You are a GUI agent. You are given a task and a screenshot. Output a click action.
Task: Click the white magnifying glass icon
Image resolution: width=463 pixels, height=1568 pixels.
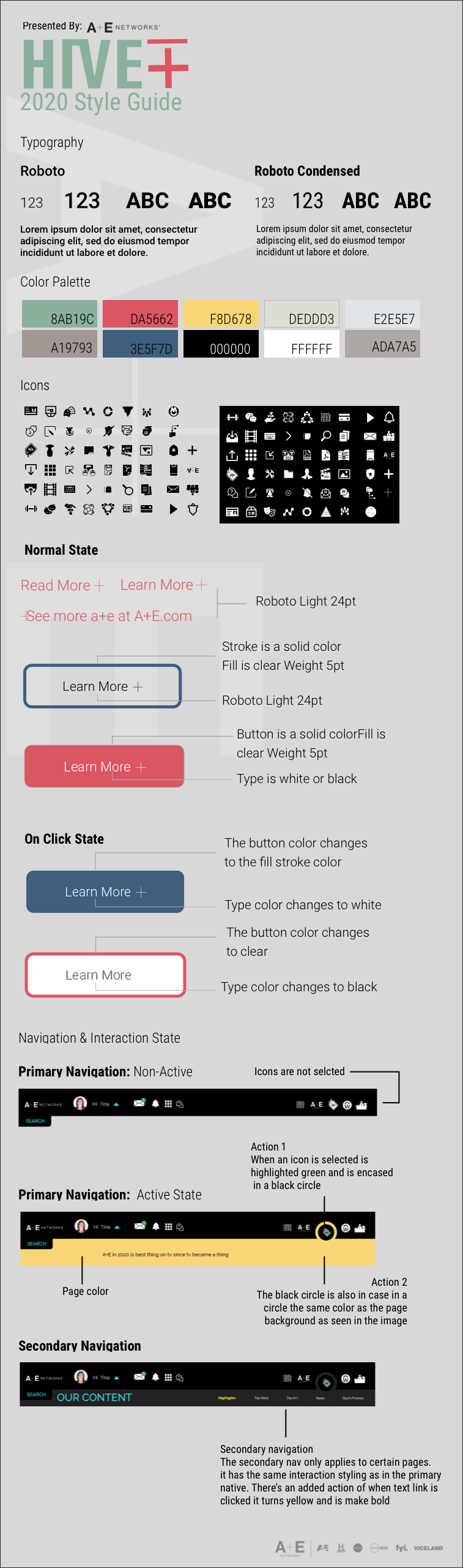326,436
